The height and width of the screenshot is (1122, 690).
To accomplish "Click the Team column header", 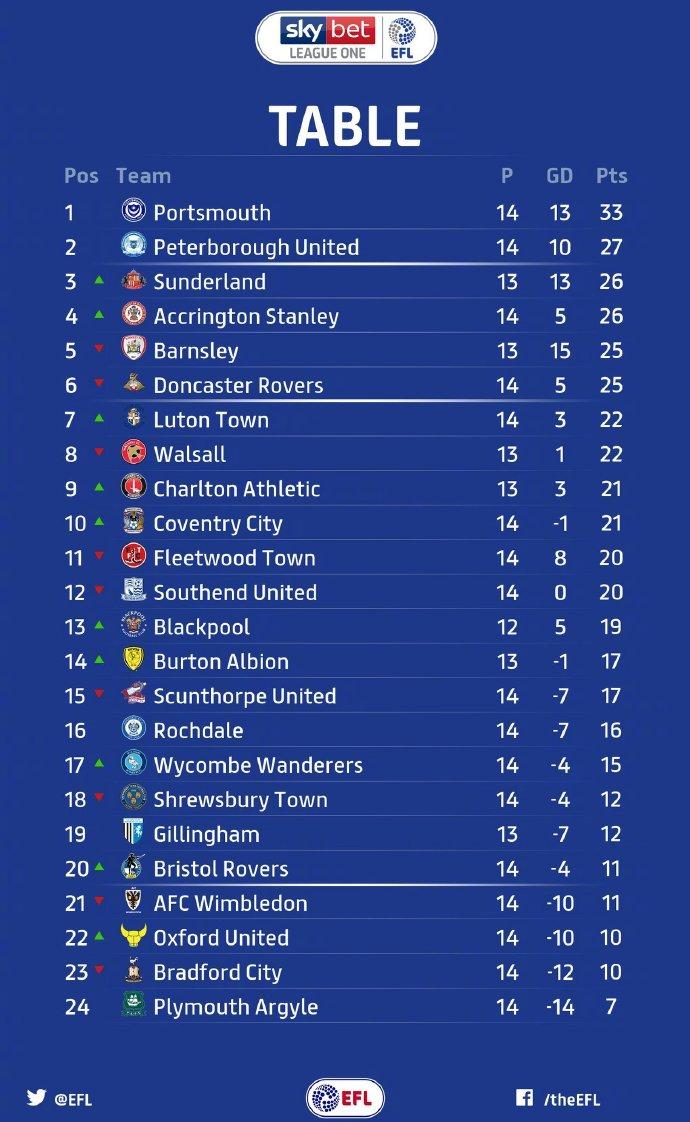I will click(143, 176).
